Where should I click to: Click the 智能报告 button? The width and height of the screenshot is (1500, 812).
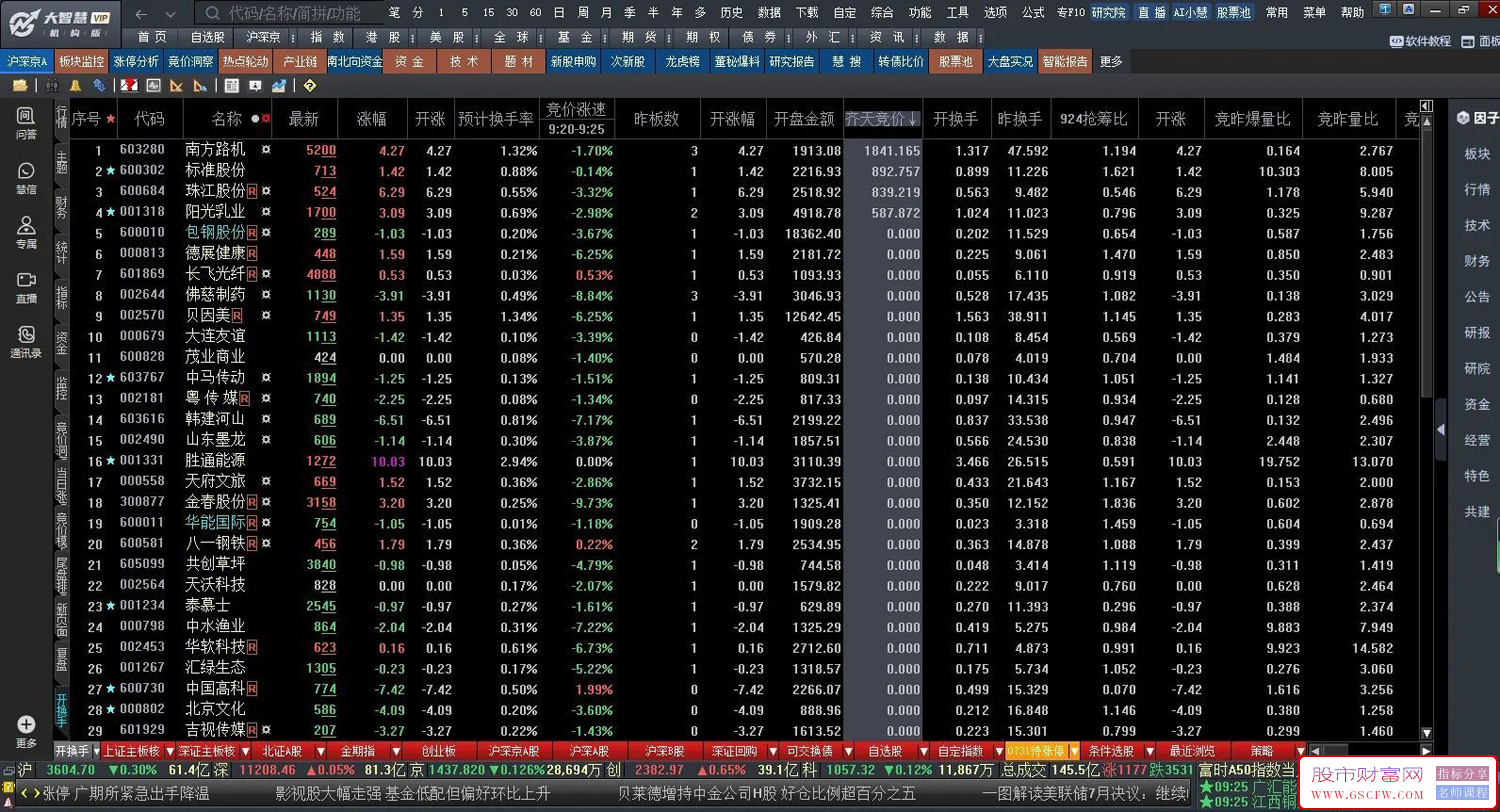pos(1065,61)
